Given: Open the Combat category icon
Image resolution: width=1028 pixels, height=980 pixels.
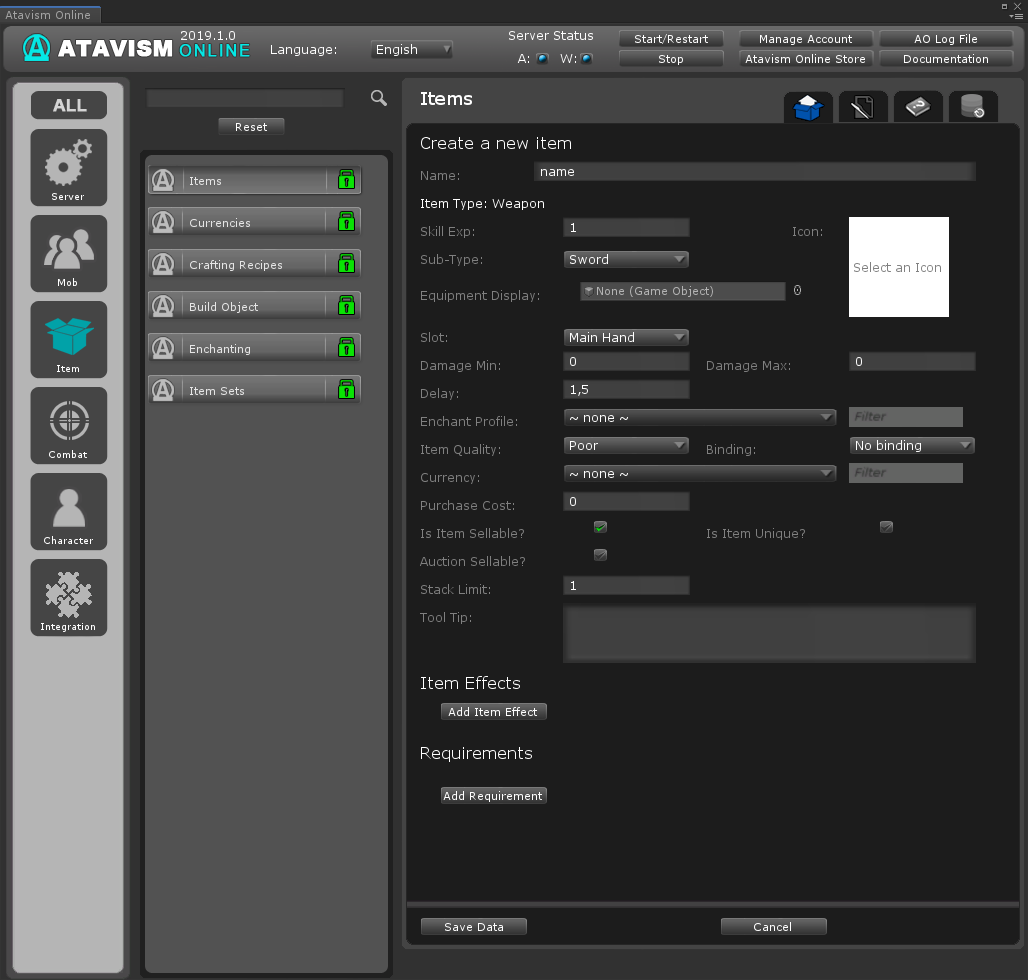Looking at the screenshot, I should (x=68, y=424).
